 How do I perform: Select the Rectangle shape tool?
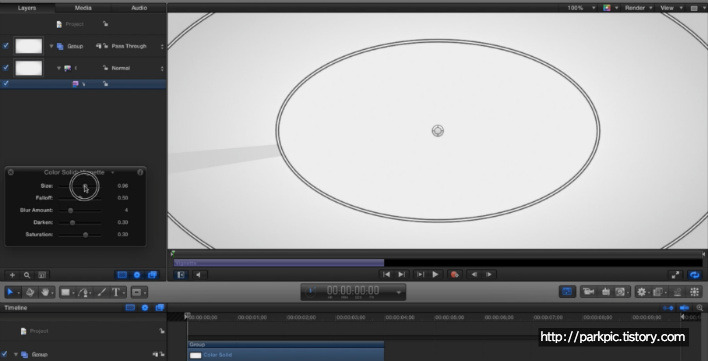[x=66, y=292]
